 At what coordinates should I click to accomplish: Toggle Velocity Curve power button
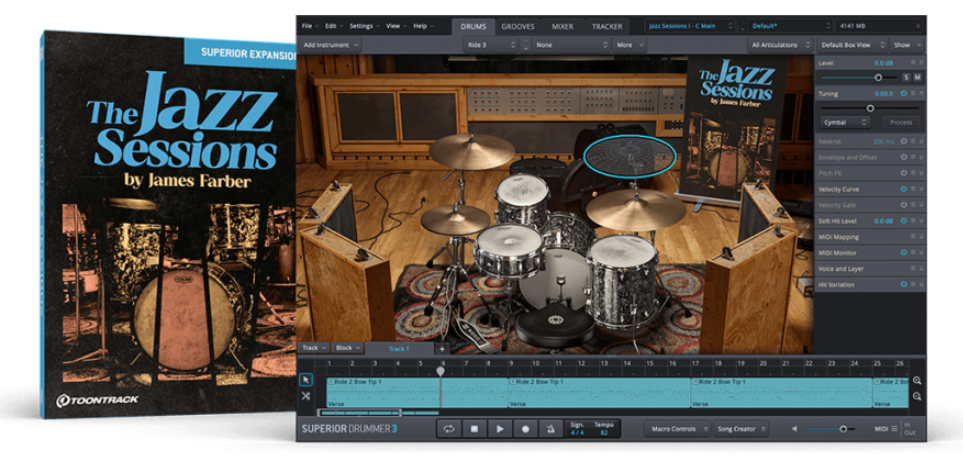[x=903, y=189]
